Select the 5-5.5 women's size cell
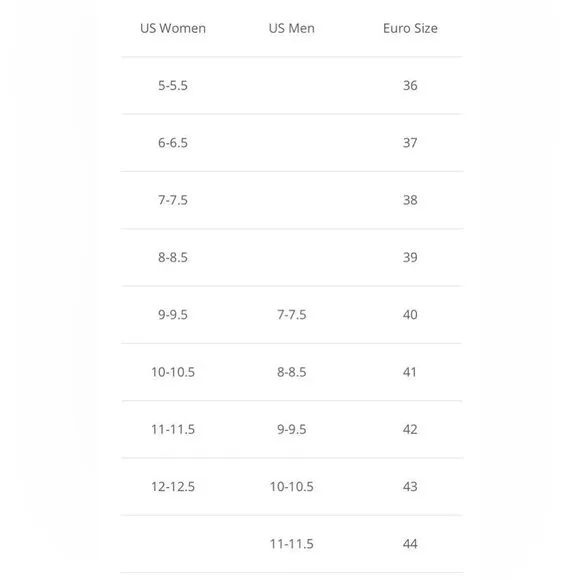The width and height of the screenshot is (580, 580). click(x=173, y=85)
